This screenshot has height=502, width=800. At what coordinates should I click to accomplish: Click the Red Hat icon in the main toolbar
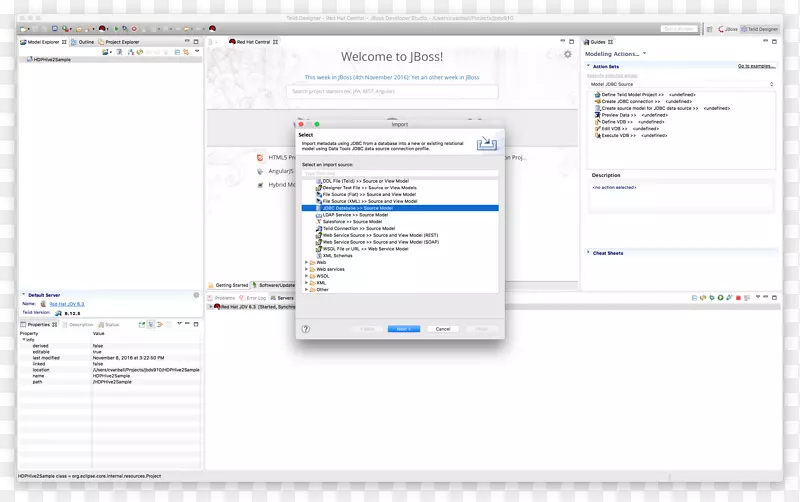click(212, 29)
